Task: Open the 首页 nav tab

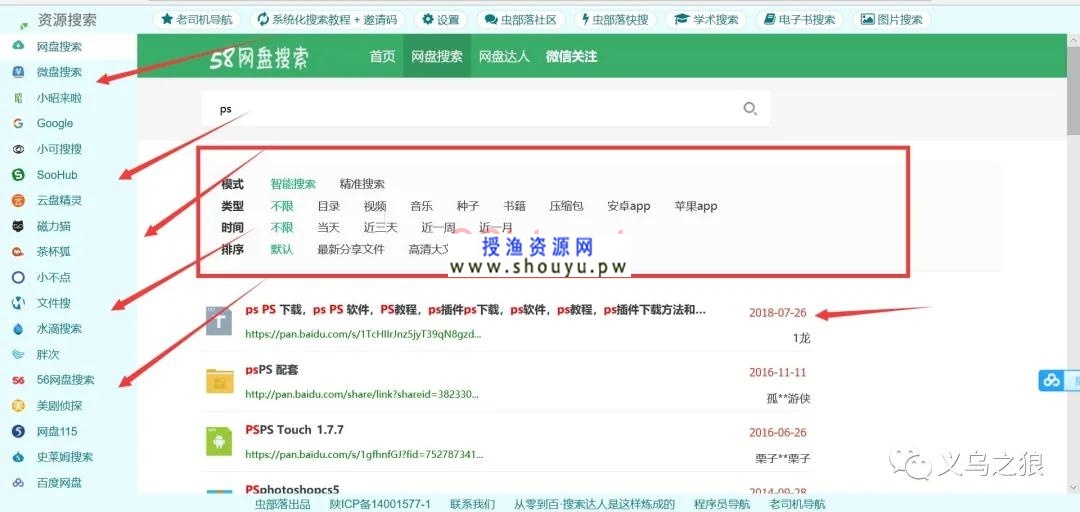Action: (382, 57)
